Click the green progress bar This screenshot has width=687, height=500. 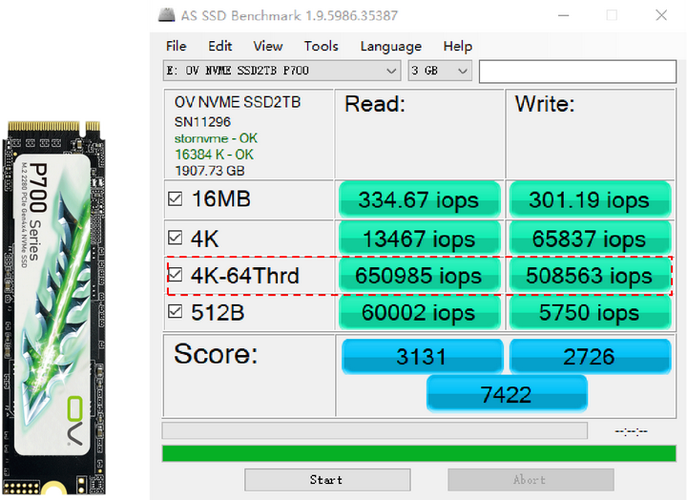click(x=416, y=453)
